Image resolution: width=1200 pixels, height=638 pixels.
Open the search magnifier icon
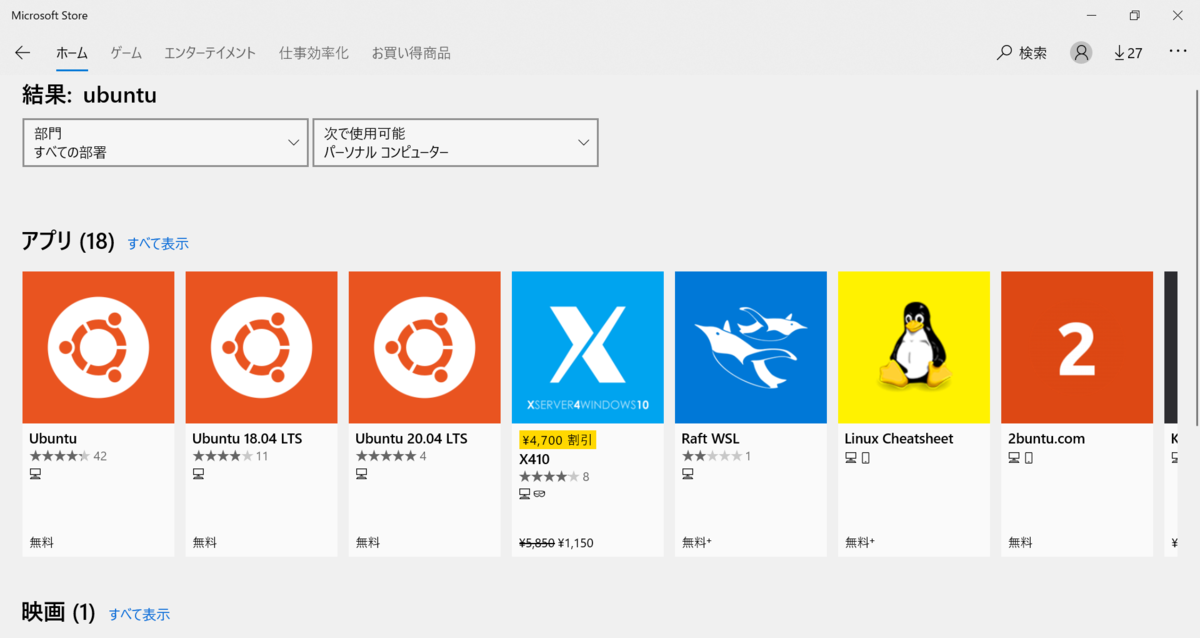(1004, 53)
